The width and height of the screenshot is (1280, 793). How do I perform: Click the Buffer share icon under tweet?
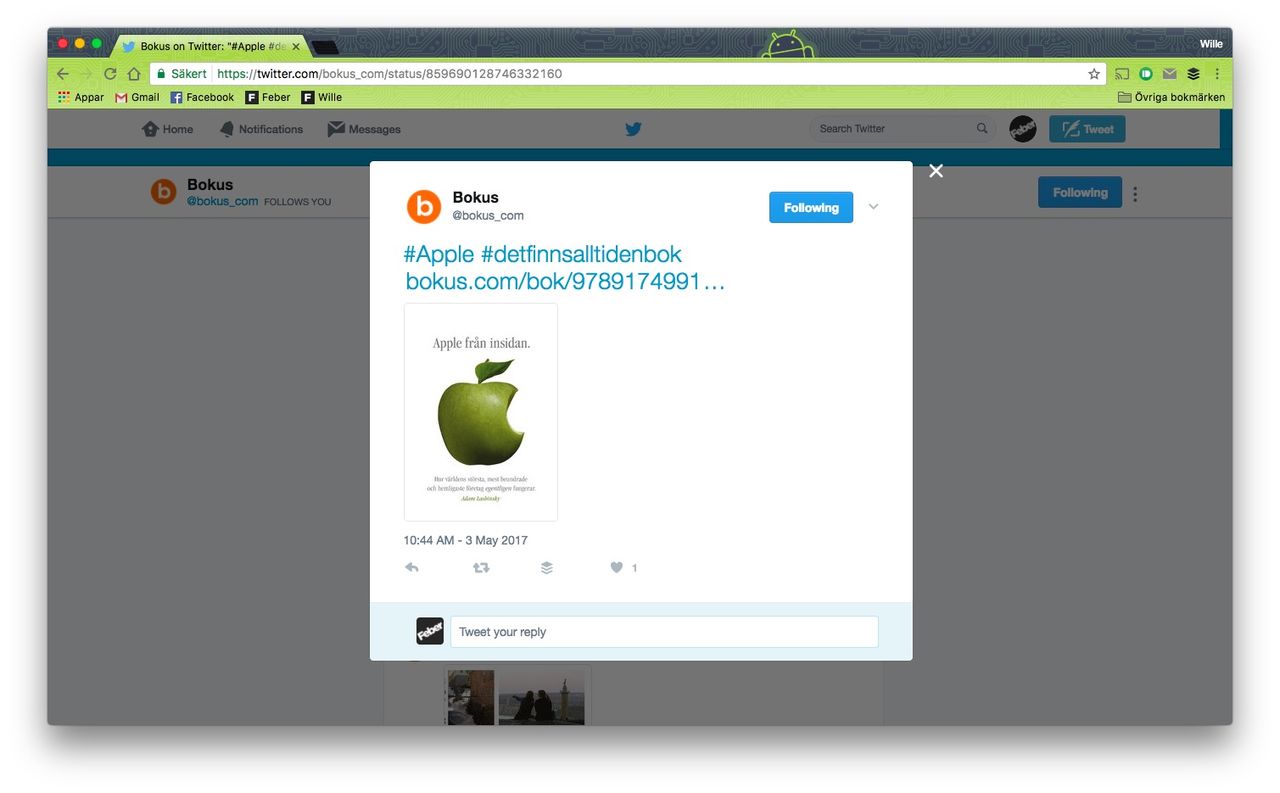[x=546, y=567]
